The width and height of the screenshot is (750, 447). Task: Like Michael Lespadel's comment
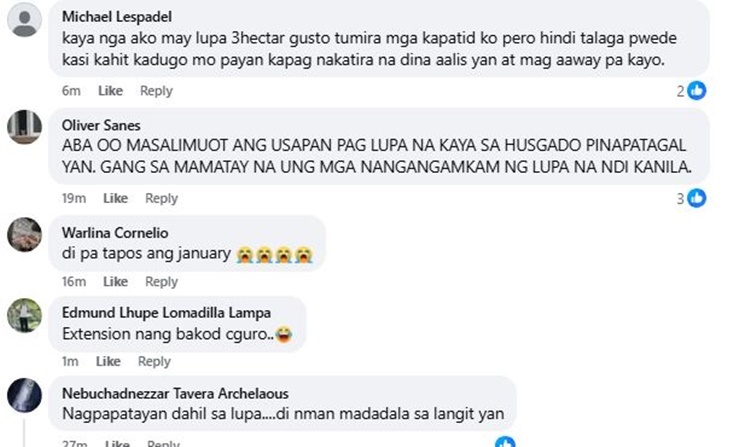[110, 91]
